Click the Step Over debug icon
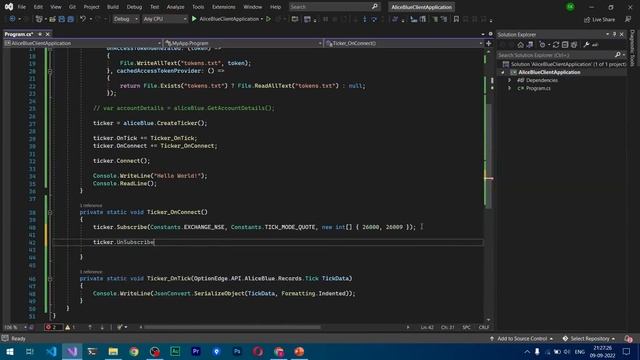The image size is (640, 360). (374, 19)
